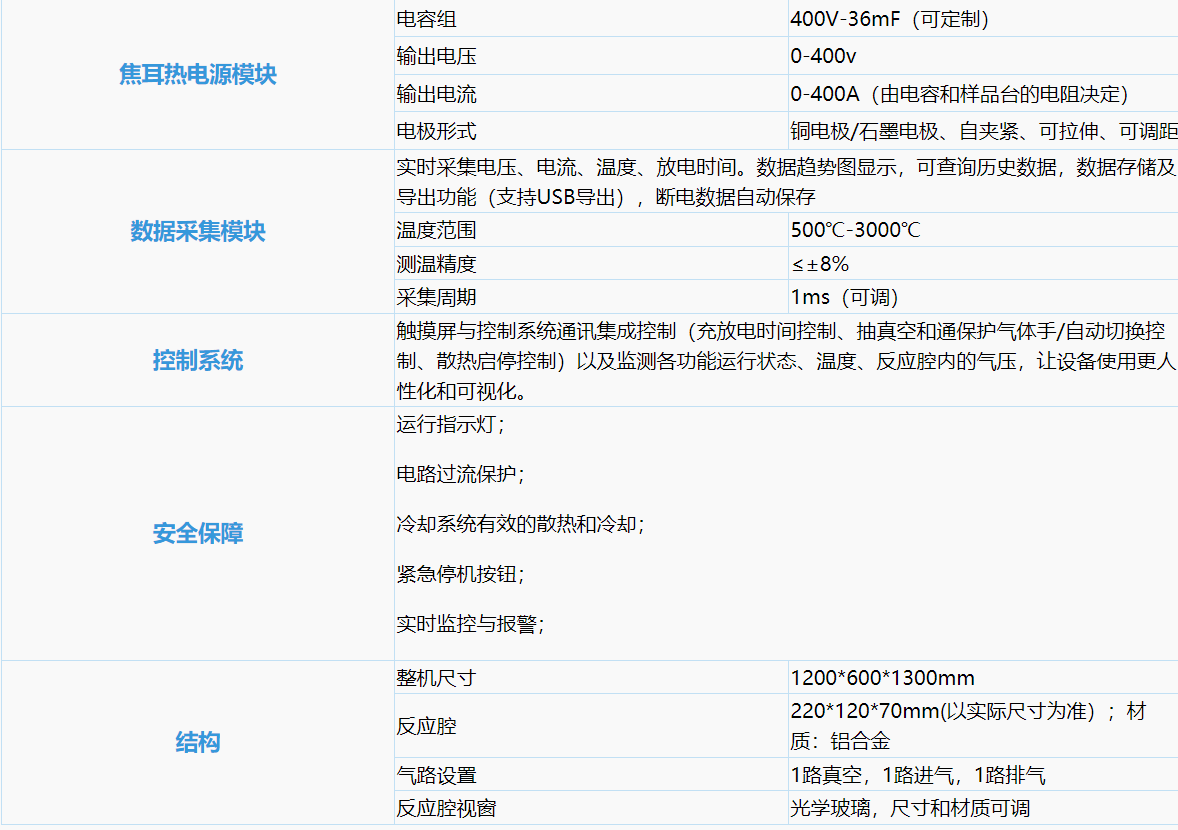
Task: Select the 500℃-3000℃ temperature range value
Action: pos(855,230)
